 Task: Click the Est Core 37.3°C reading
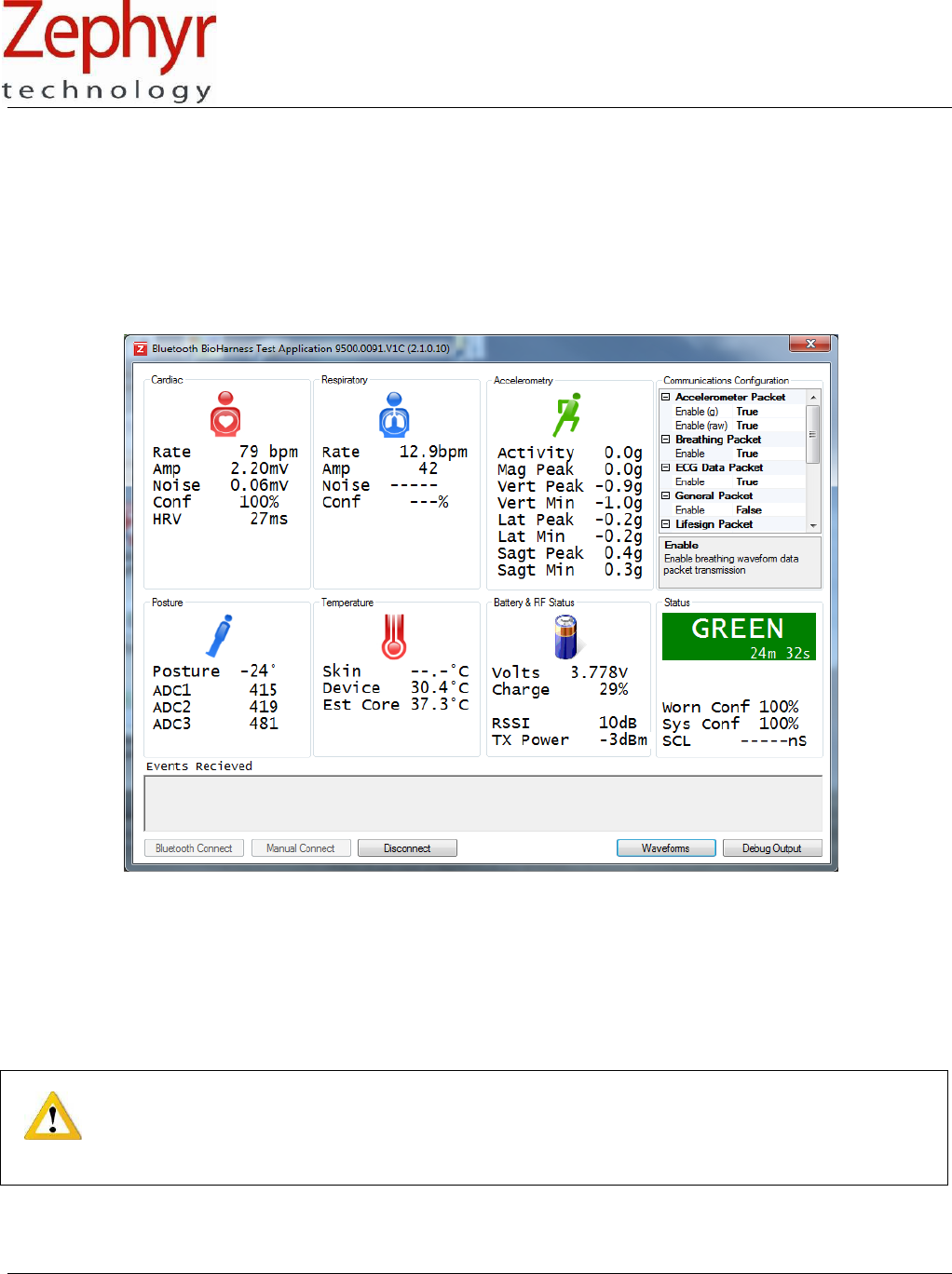(396, 704)
